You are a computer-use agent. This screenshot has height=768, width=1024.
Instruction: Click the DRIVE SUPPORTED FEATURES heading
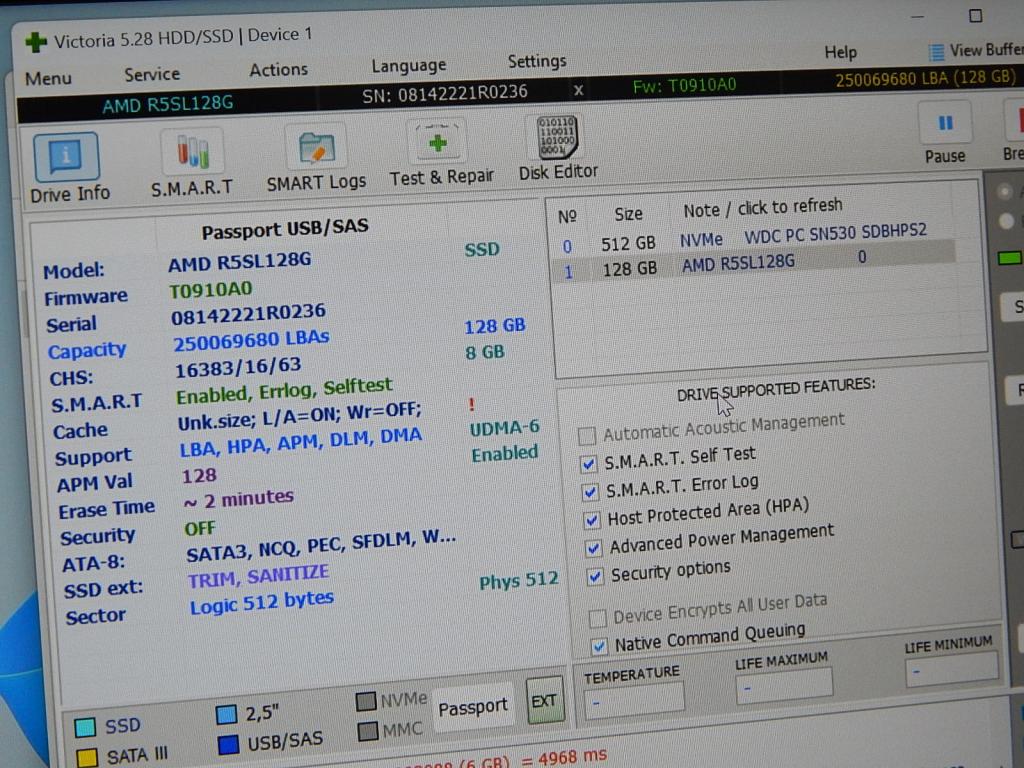(x=776, y=389)
